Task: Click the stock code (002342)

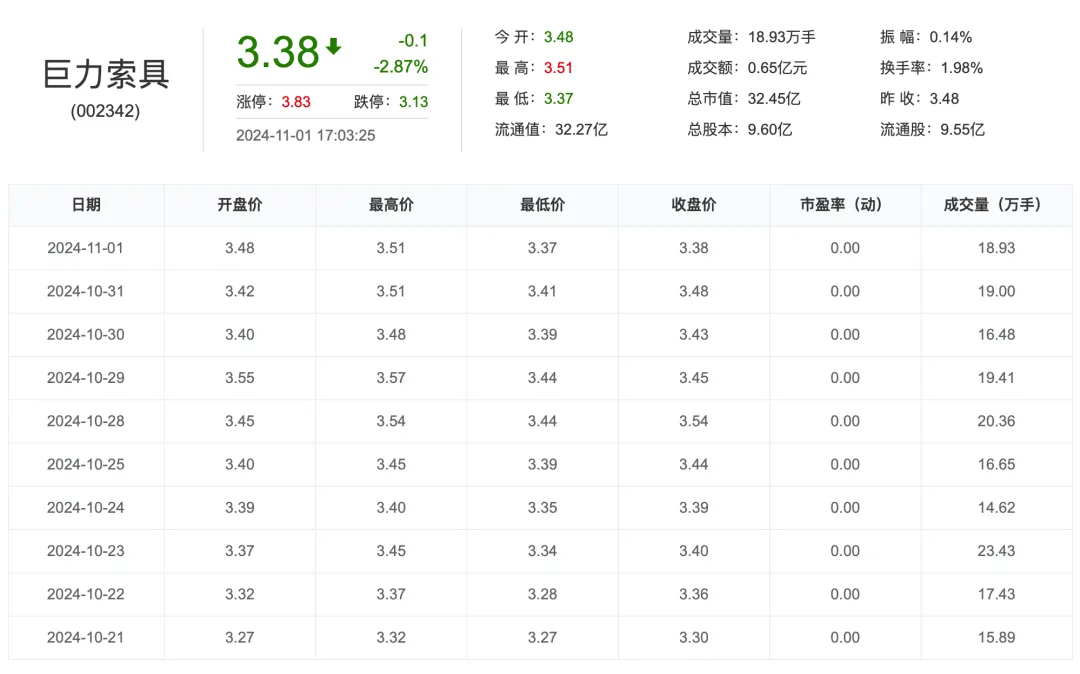Action: pos(105,111)
